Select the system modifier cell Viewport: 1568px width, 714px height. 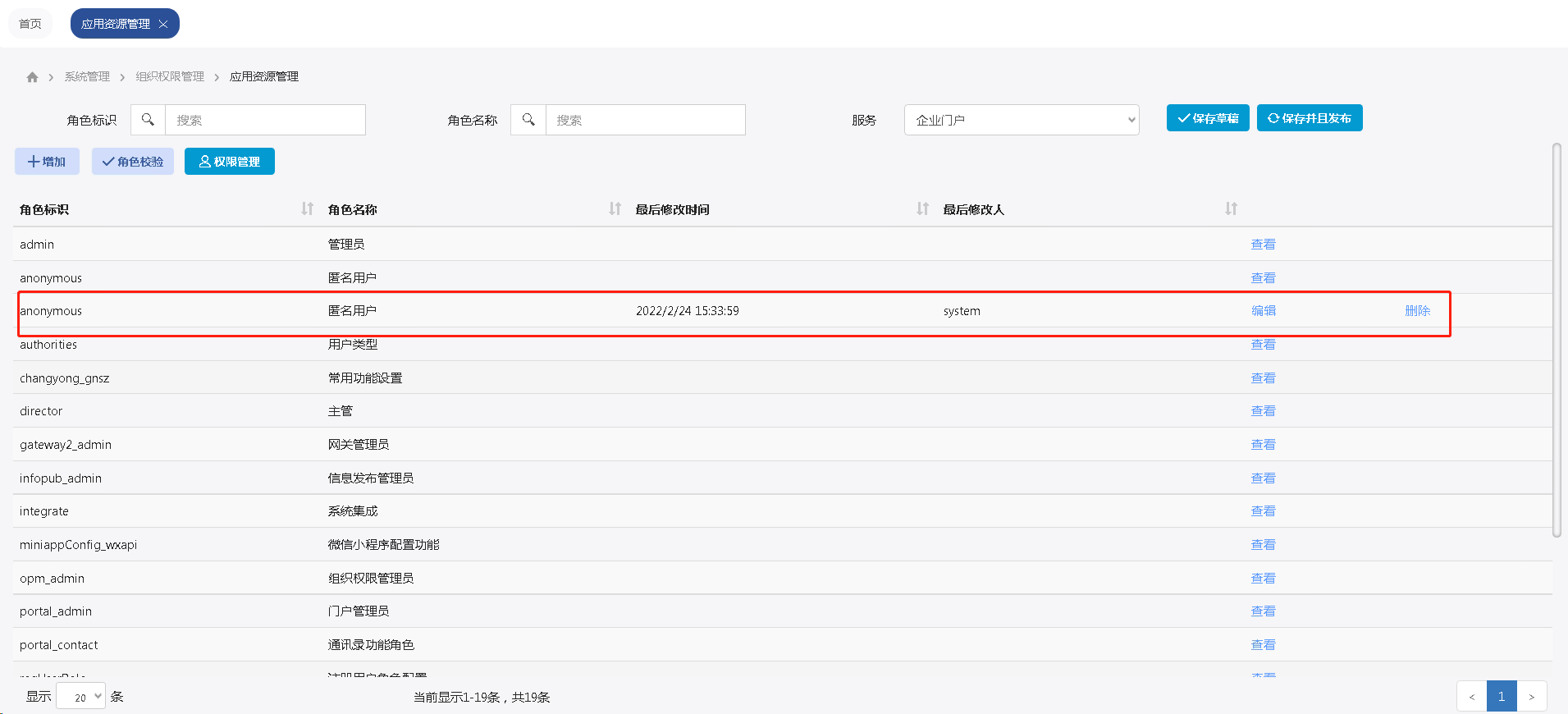tap(962, 311)
